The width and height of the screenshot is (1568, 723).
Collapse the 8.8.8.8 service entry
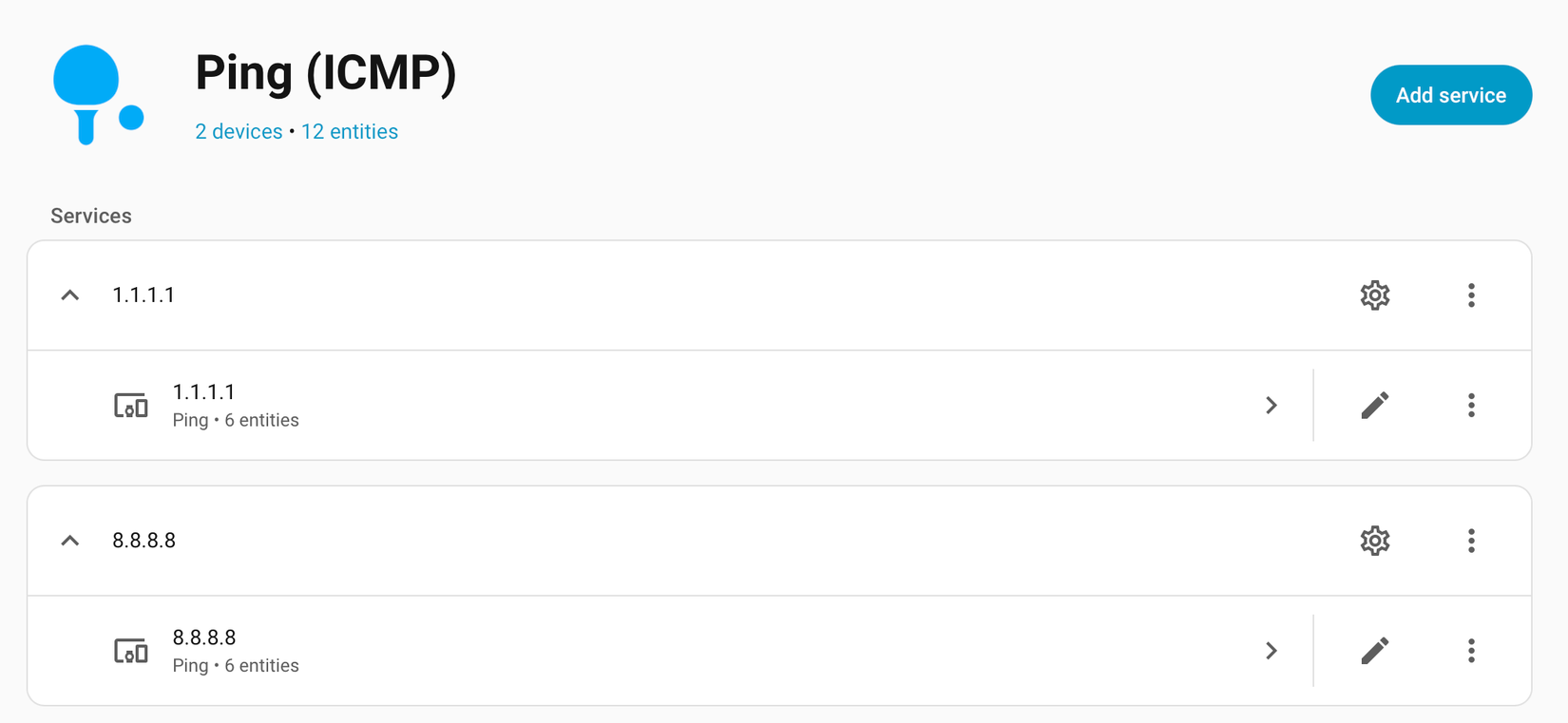click(69, 541)
